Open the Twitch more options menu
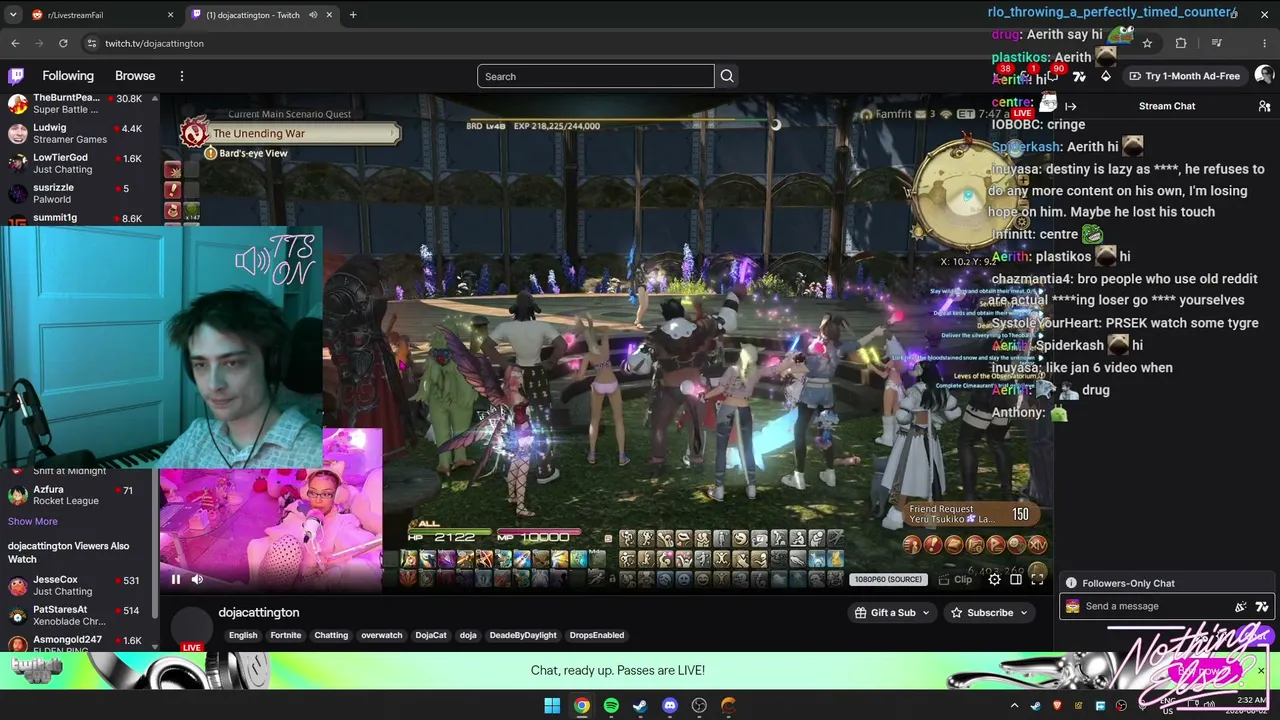Image resolution: width=1280 pixels, height=720 pixels. tap(182, 76)
